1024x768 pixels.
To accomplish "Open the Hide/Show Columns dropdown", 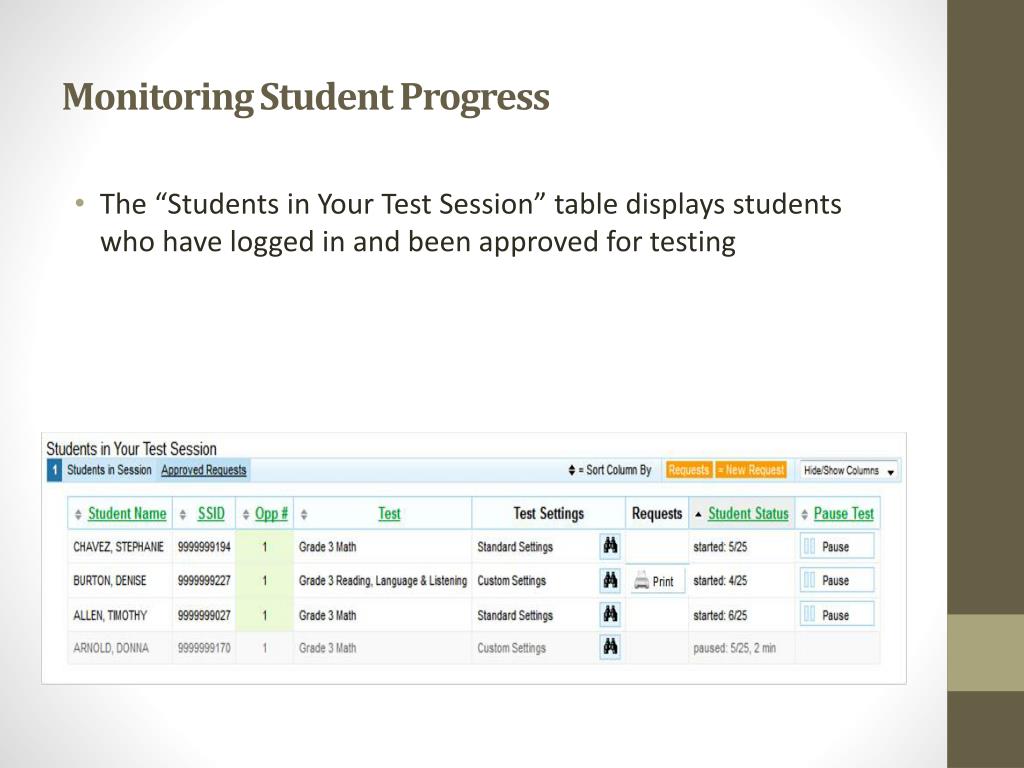I will [x=849, y=470].
